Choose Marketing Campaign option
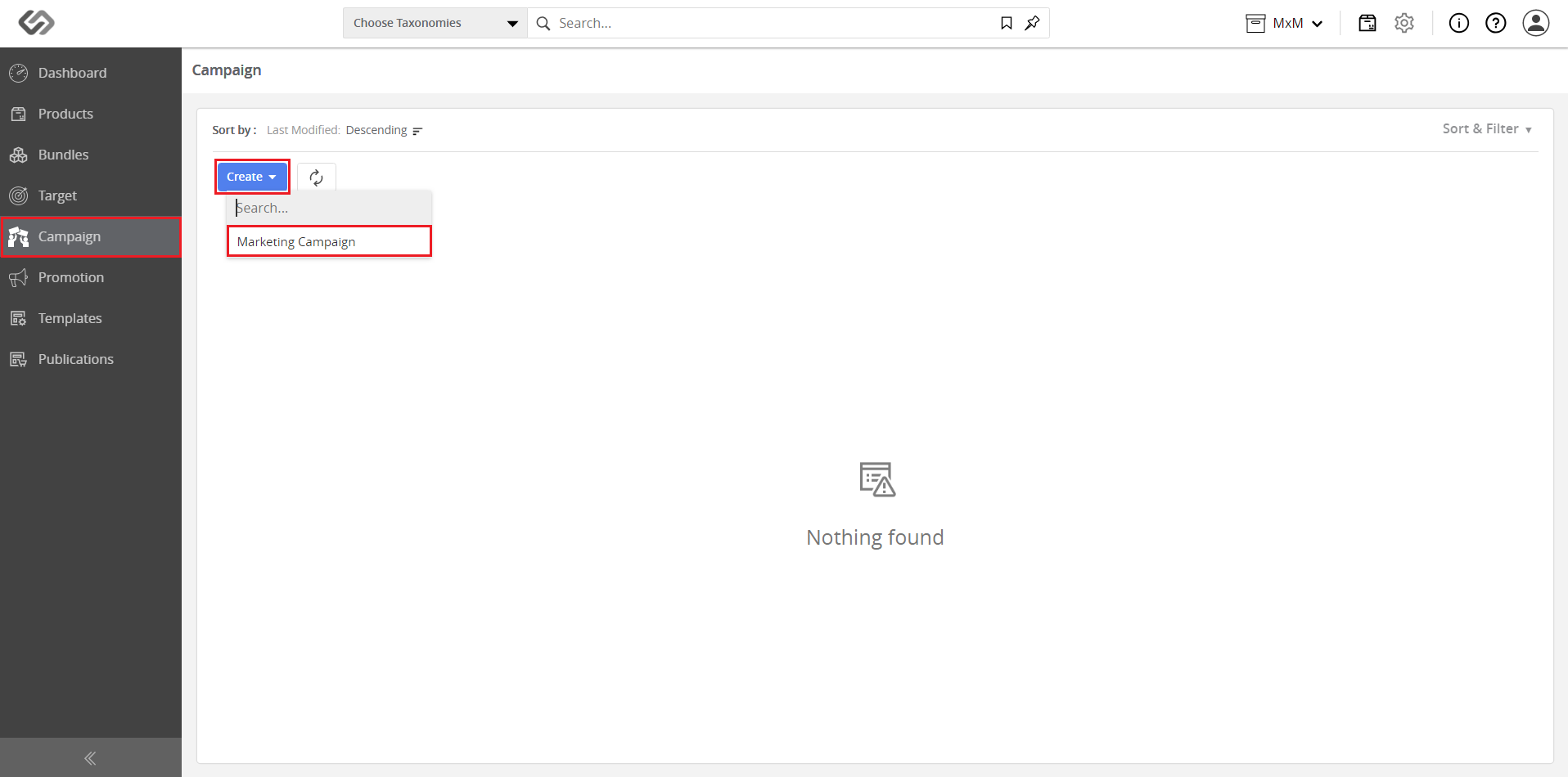The image size is (1568, 777). tap(329, 241)
